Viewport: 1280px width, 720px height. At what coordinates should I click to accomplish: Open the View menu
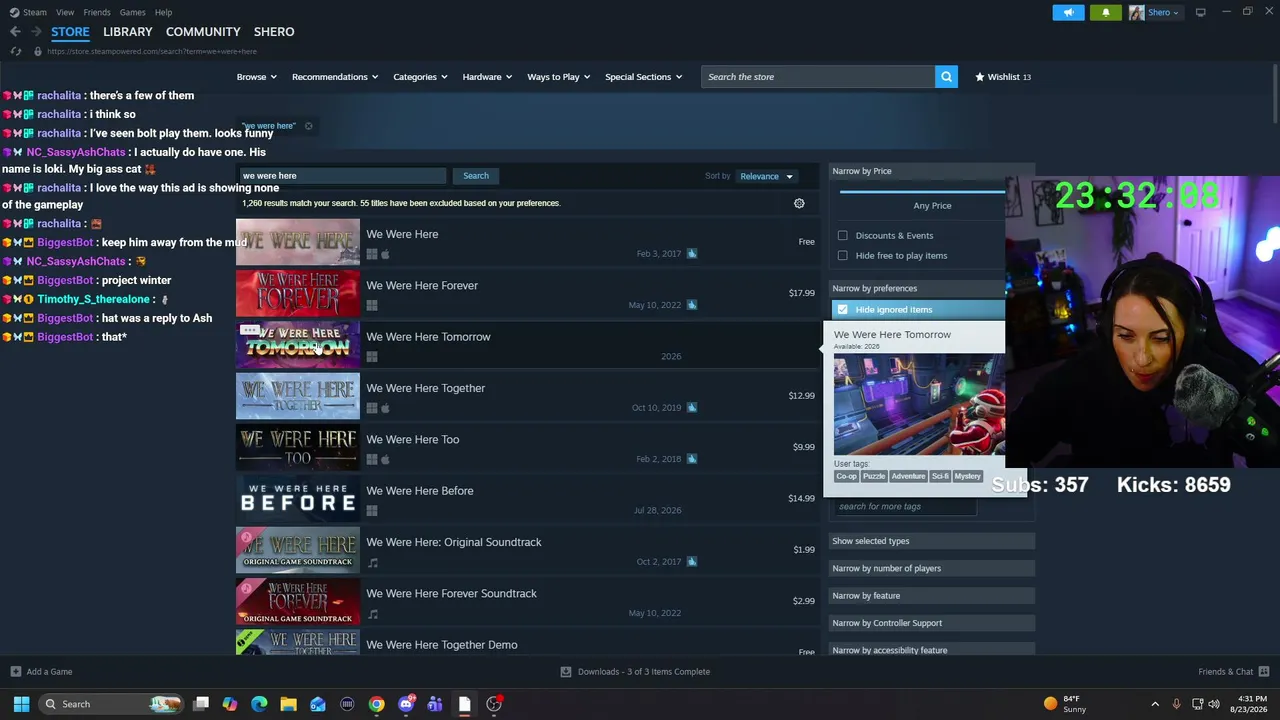tap(65, 12)
